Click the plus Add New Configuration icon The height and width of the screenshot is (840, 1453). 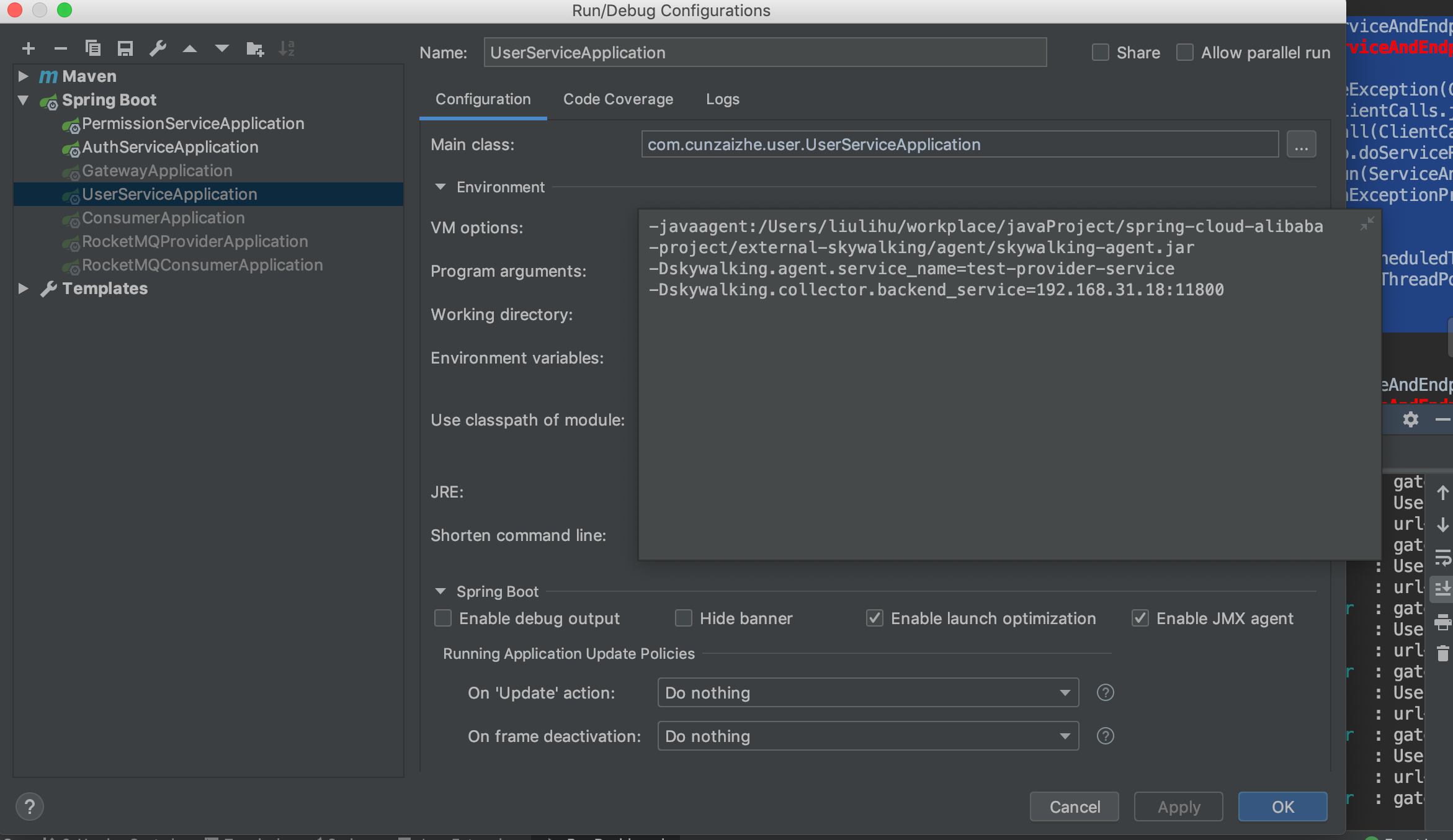click(28, 48)
